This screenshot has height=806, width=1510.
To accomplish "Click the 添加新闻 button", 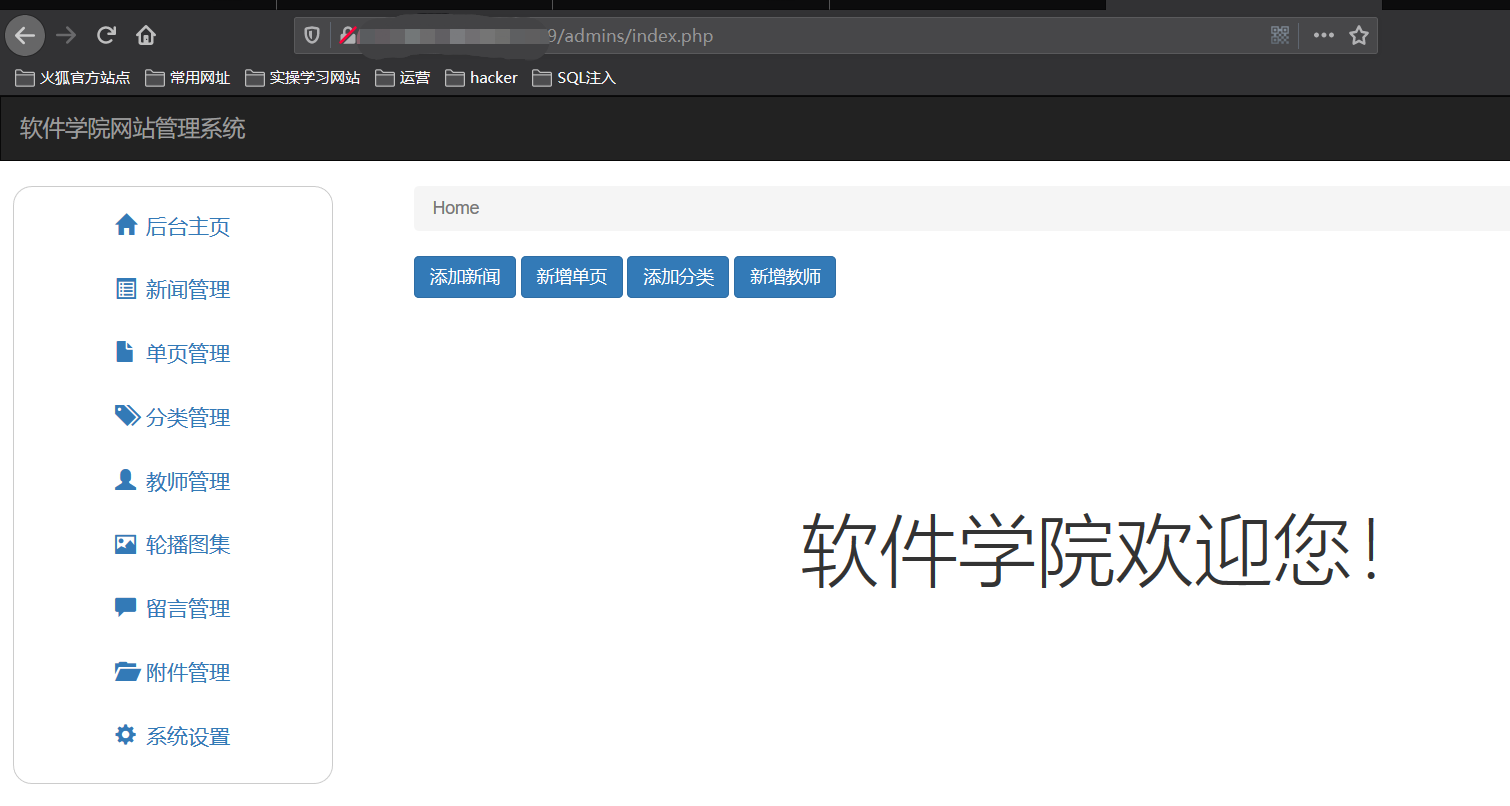I will tap(464, 276).
